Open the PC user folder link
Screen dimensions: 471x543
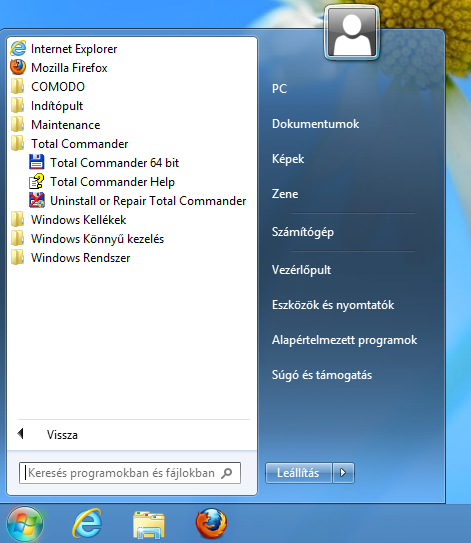coord(279,89)
